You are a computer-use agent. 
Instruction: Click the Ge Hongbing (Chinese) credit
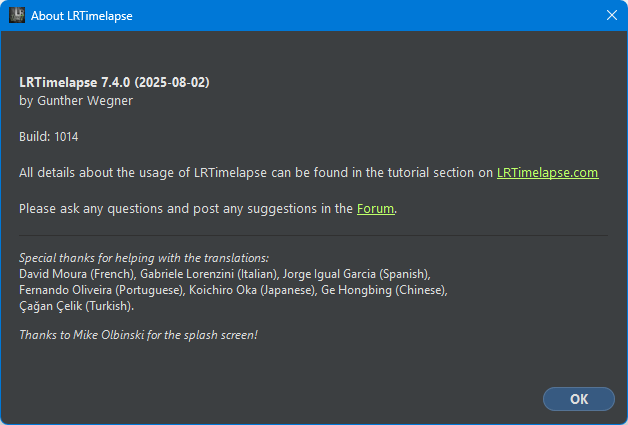point(383,290)
